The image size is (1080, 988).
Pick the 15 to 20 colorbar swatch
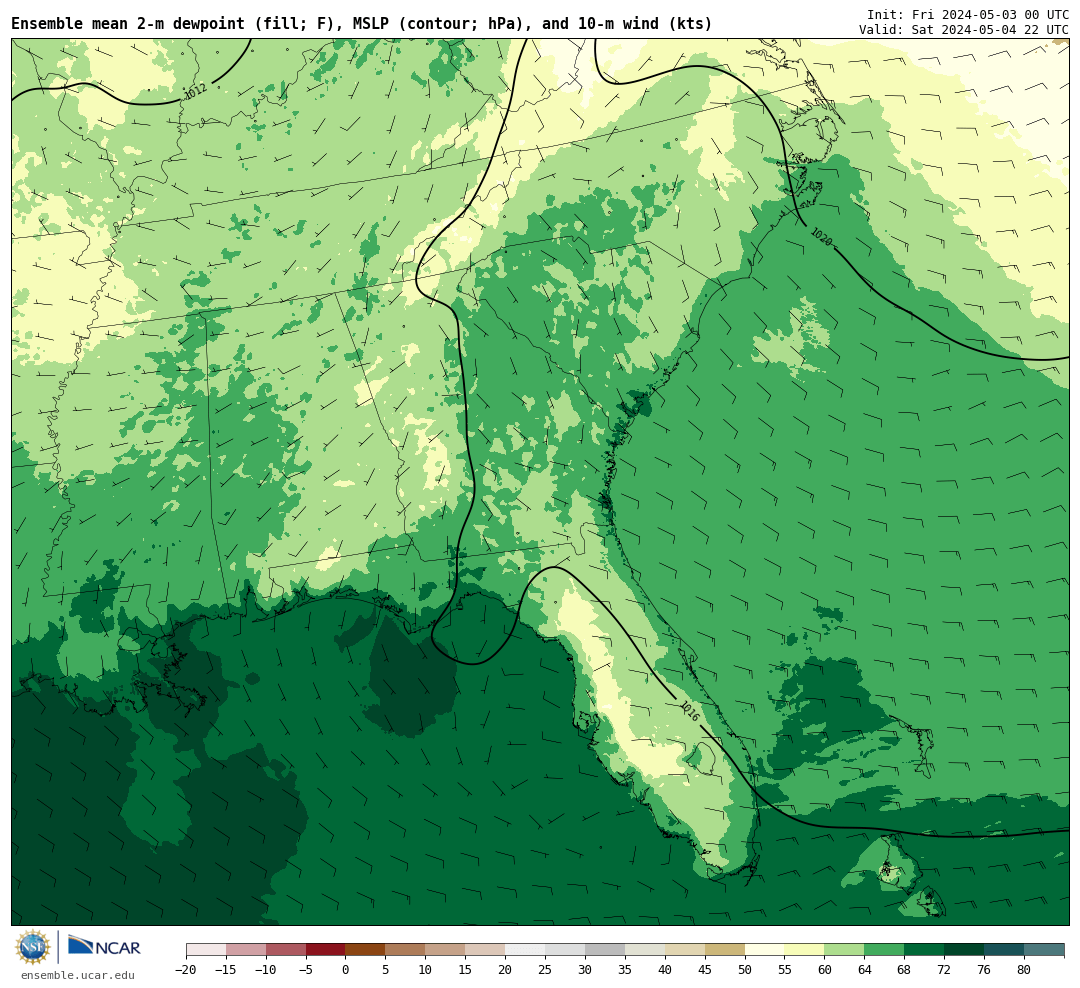(486, 950)
